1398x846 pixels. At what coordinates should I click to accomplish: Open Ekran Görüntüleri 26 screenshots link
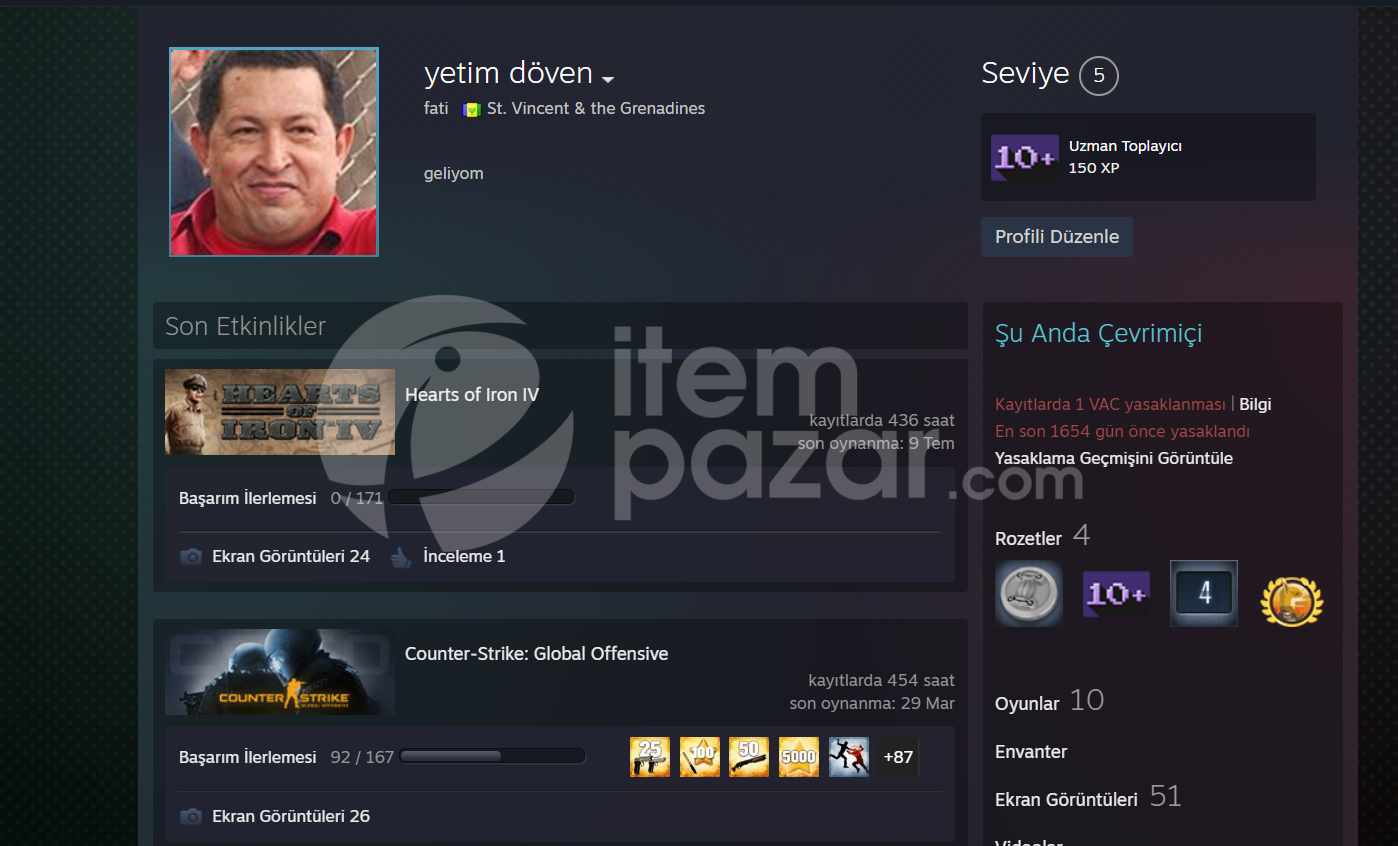point(291,816)
